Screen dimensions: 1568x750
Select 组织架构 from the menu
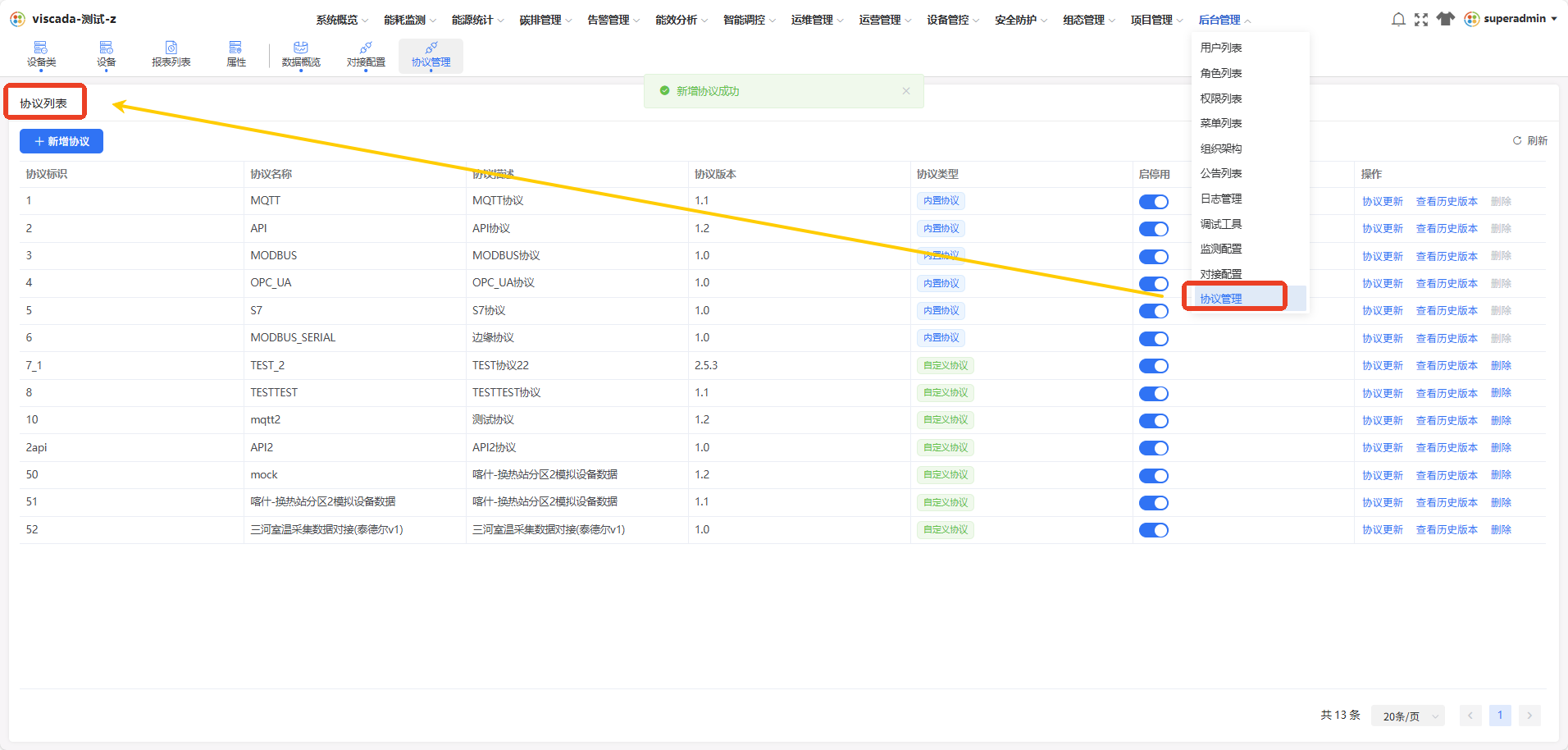pyautogui.click(x=1221, y=149)
